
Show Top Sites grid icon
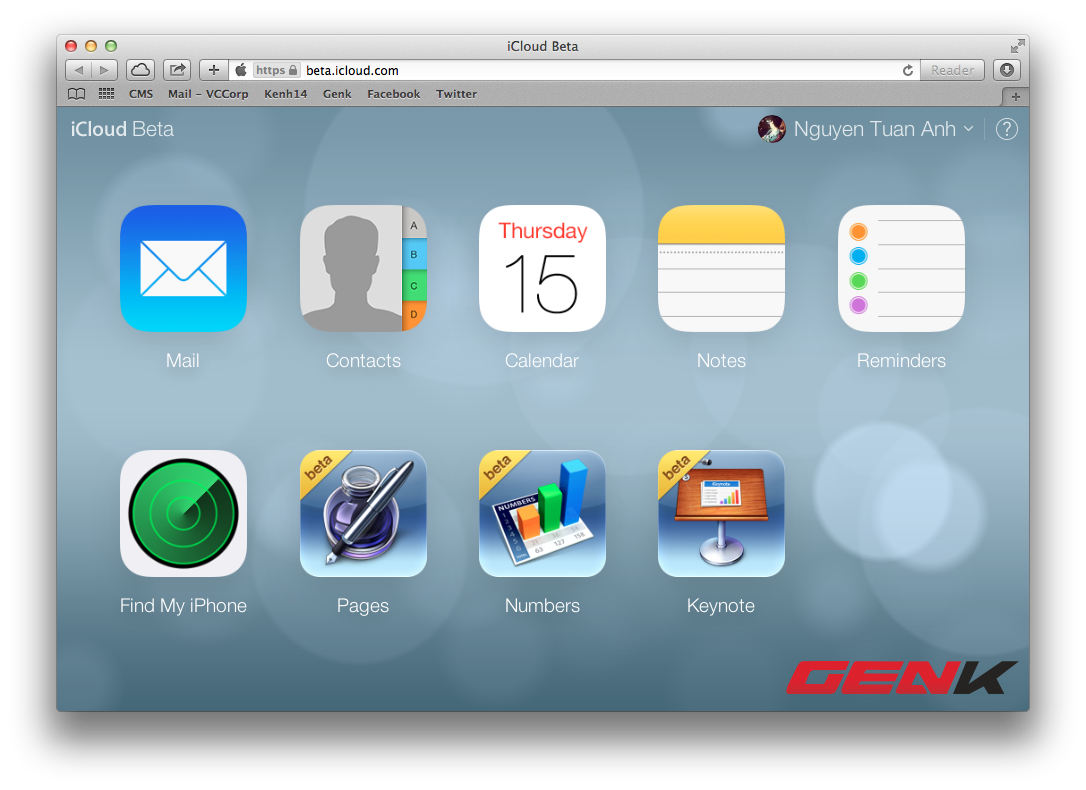point(106,93)
